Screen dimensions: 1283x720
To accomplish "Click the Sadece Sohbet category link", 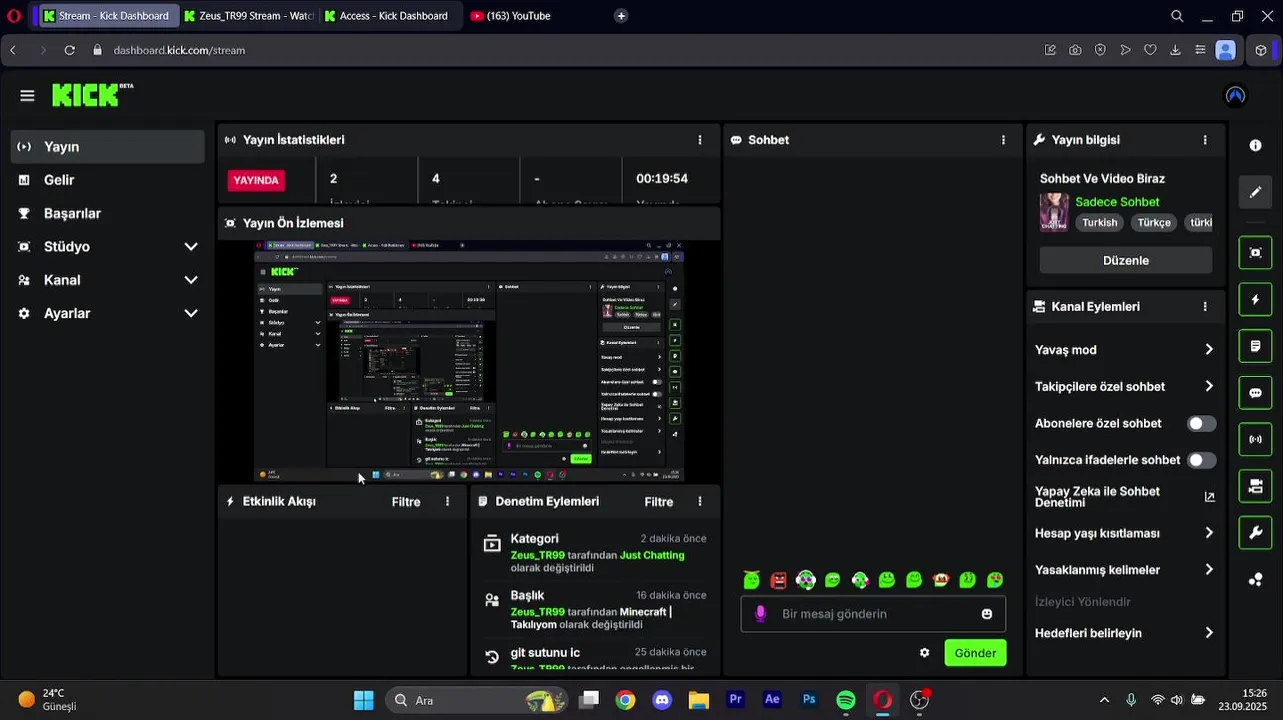I will pos(1117,202).
